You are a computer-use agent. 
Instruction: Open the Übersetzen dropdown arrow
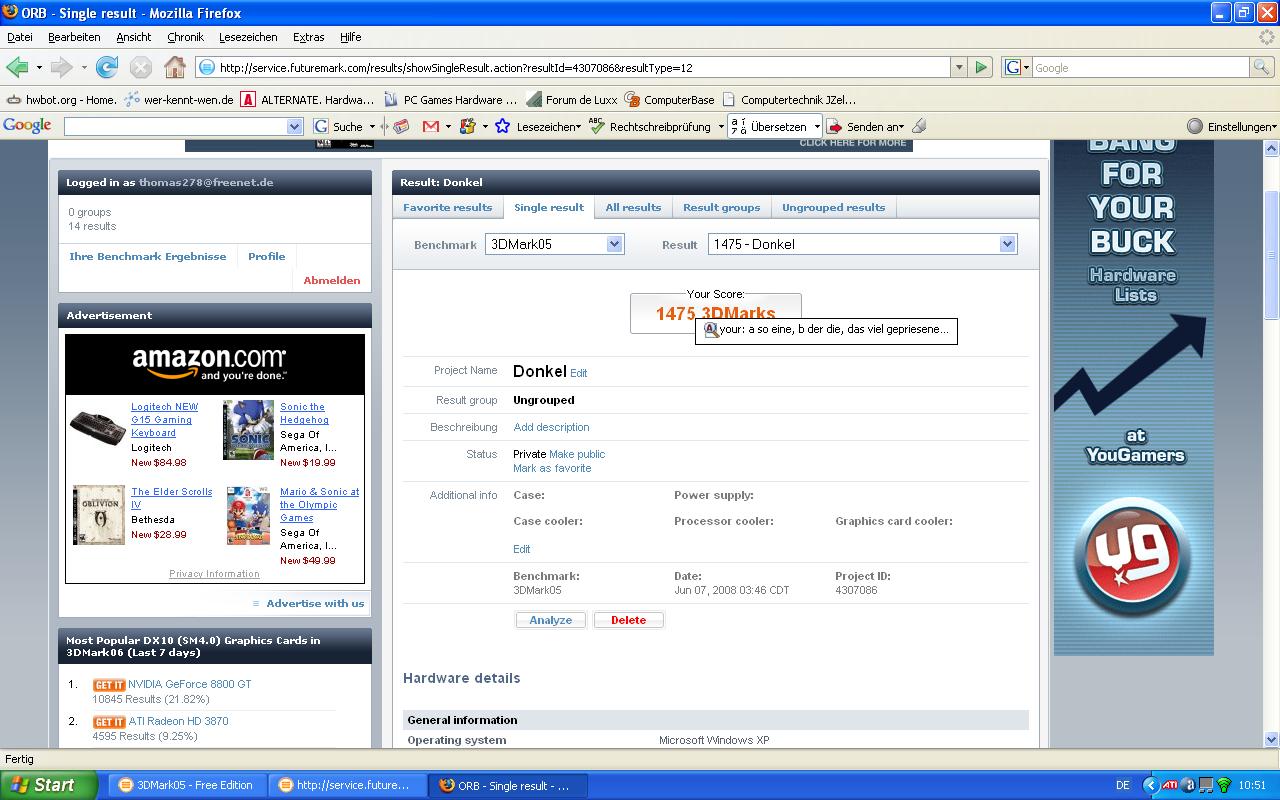[x=816, y=126]
